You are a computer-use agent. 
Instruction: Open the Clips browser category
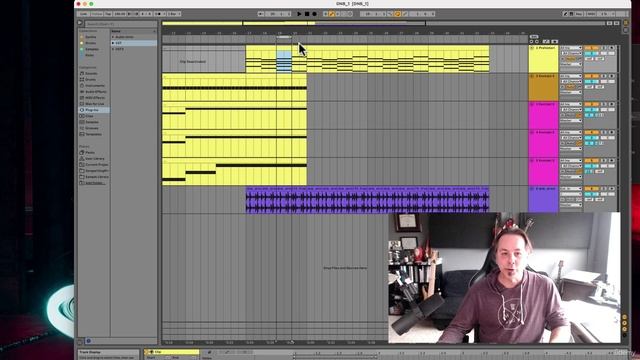[89, 116]
